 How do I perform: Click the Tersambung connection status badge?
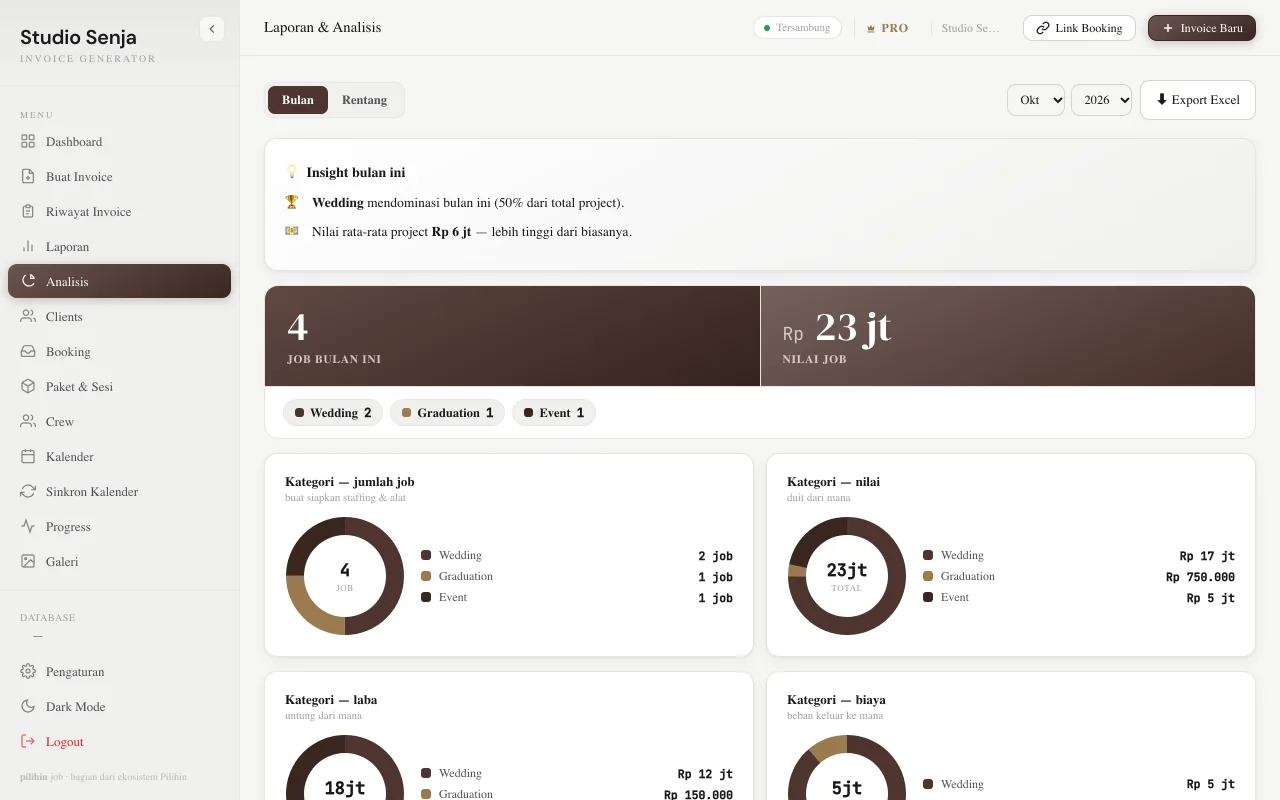point(797,28)
